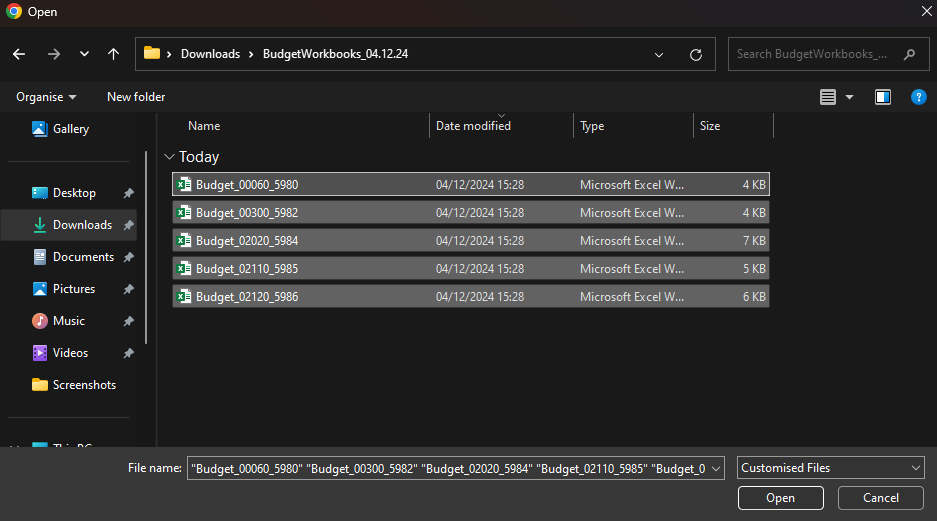The height and width of the screenshot is (521, 937).
Task: Click the view layout icon
Action: pos(828,97)
